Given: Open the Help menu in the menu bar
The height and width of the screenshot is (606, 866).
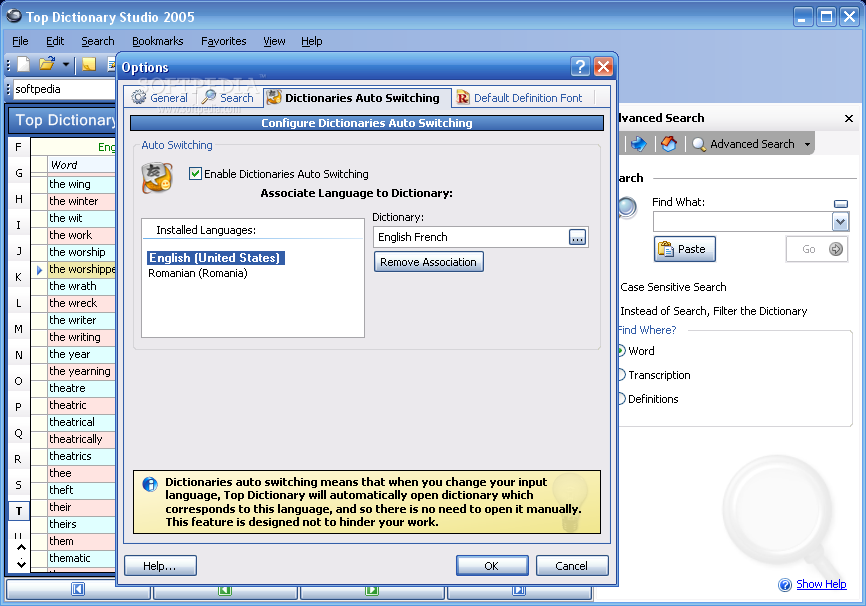Looking at the screenshot, I should click(x=311, y=41).
